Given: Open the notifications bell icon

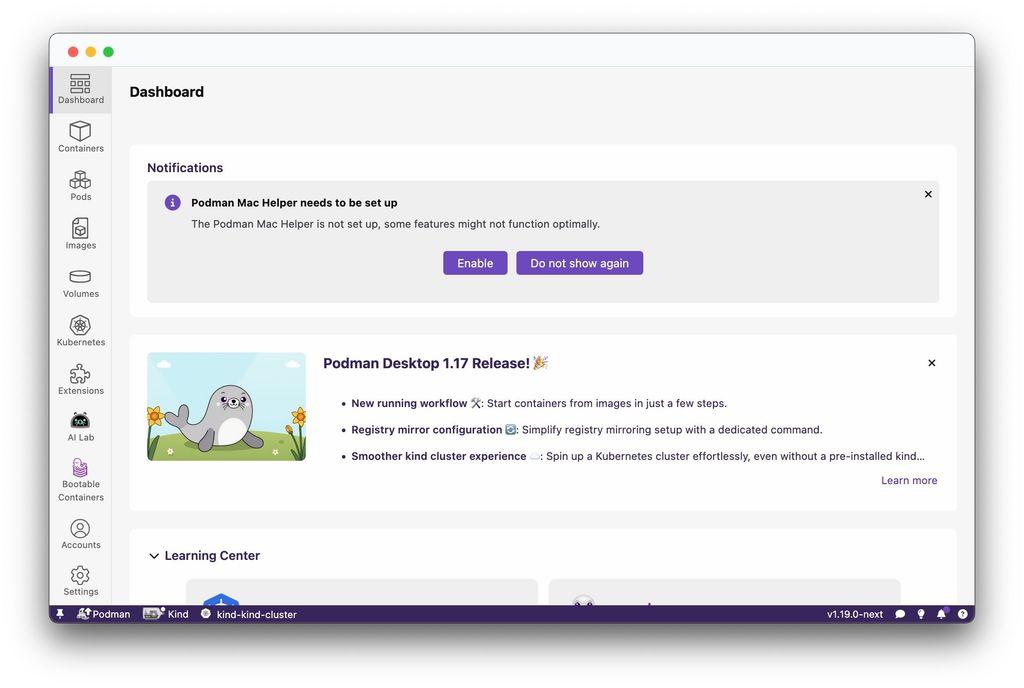Looking at the screenshot, I should click(941, 614).
